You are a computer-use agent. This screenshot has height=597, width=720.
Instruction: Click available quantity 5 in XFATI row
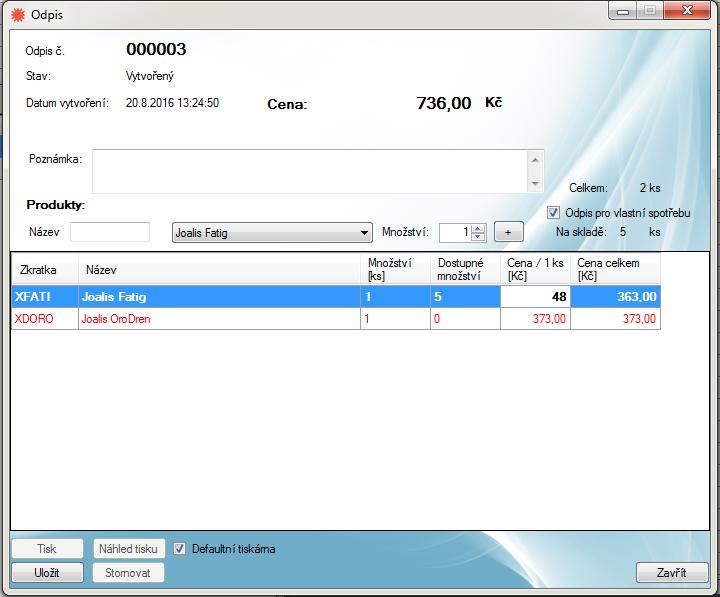(x=465, y=297)
